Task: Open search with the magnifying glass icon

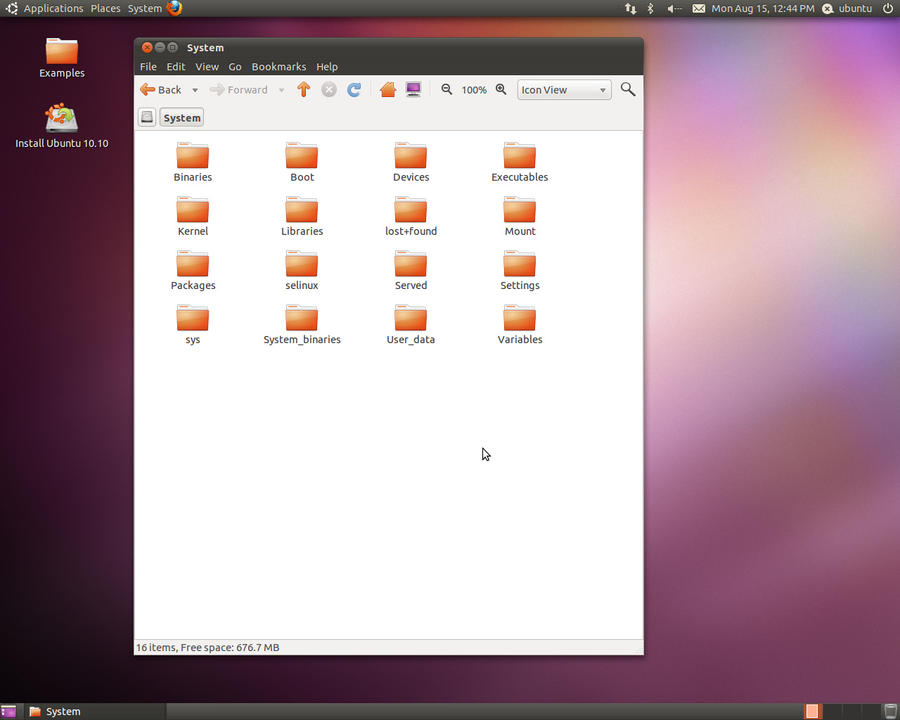Action: pos(628,90)
